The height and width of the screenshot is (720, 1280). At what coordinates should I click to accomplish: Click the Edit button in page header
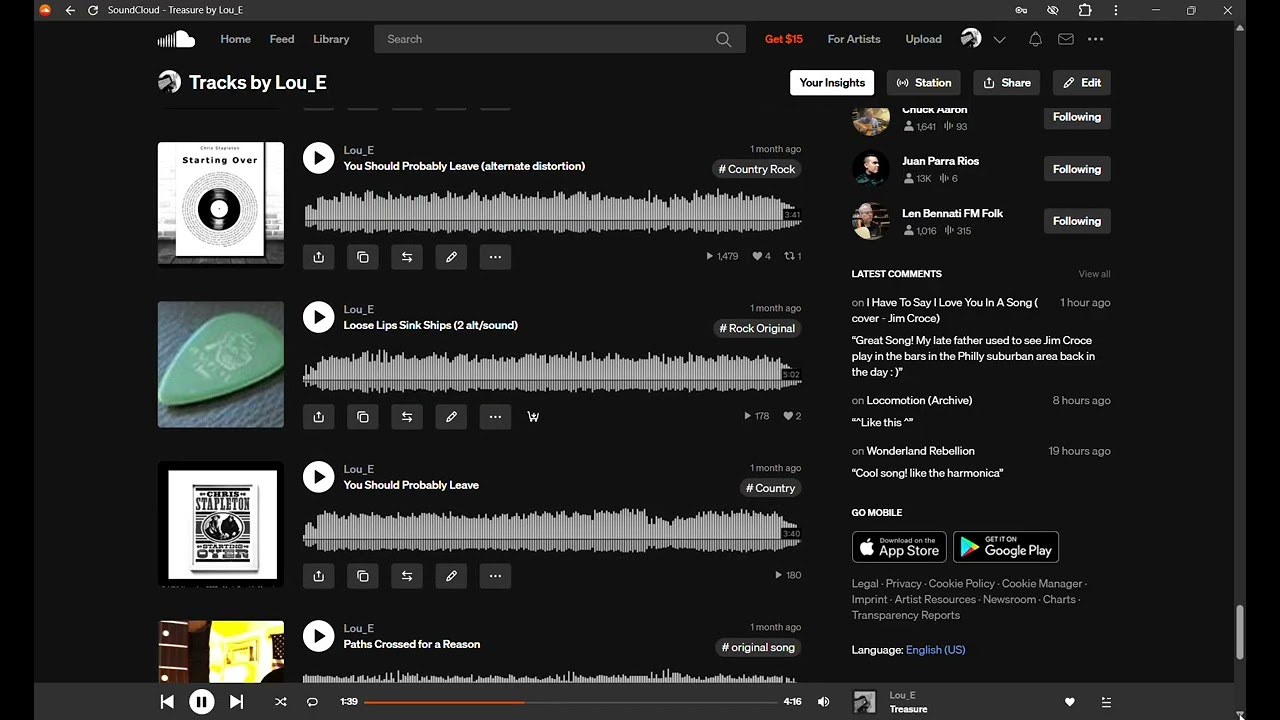point(1082,83)
